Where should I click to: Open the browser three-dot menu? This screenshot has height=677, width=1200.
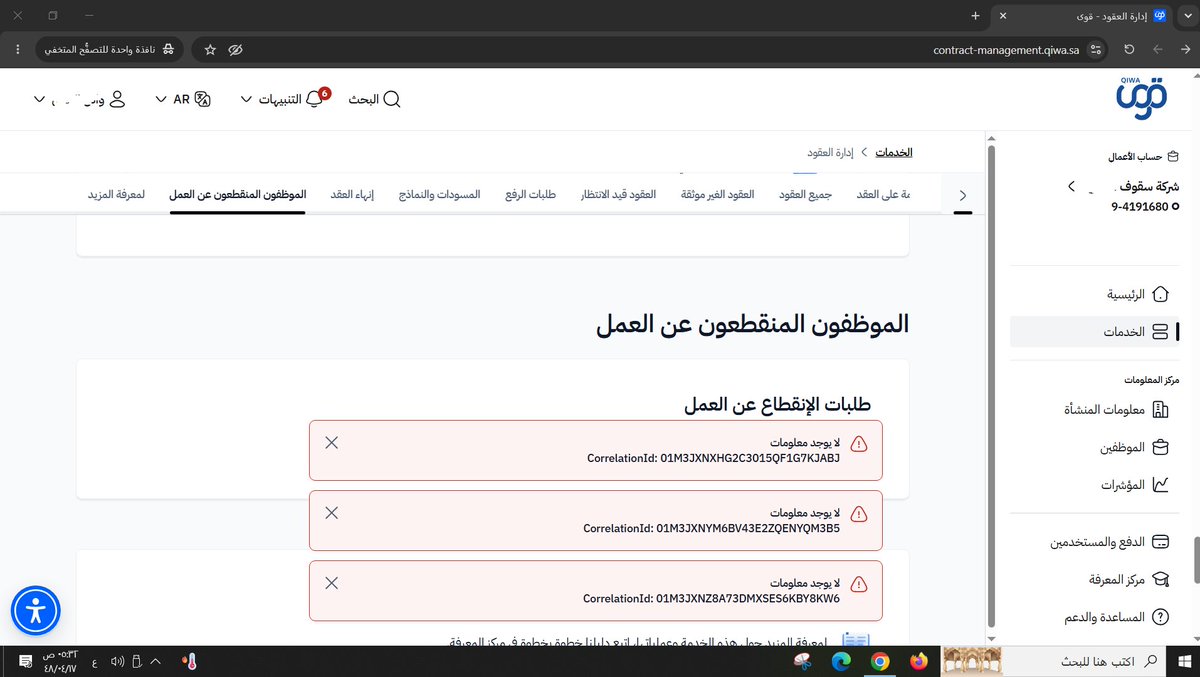pos(18,49)
